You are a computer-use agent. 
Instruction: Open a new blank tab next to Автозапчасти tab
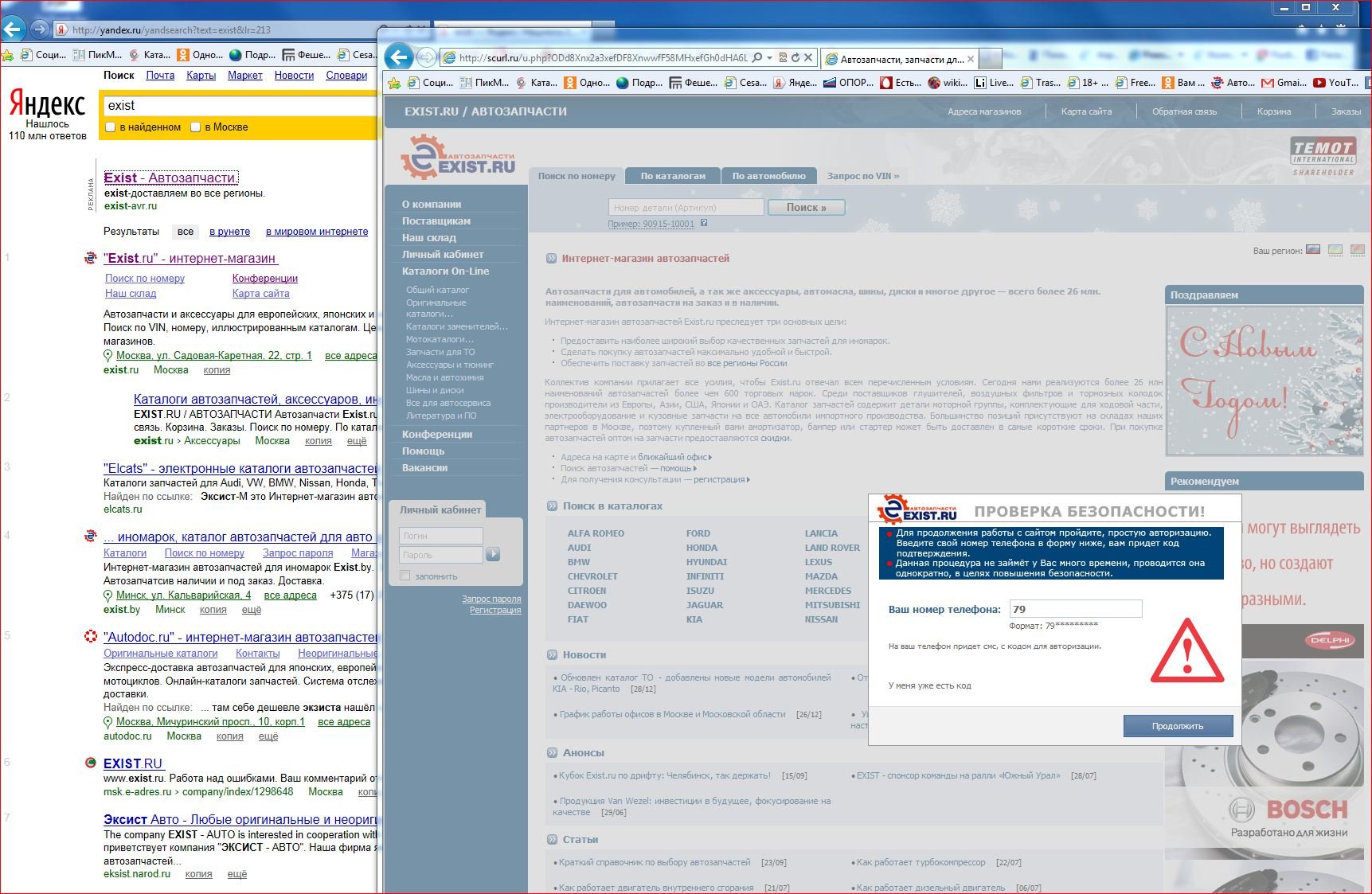coord(990,59)
